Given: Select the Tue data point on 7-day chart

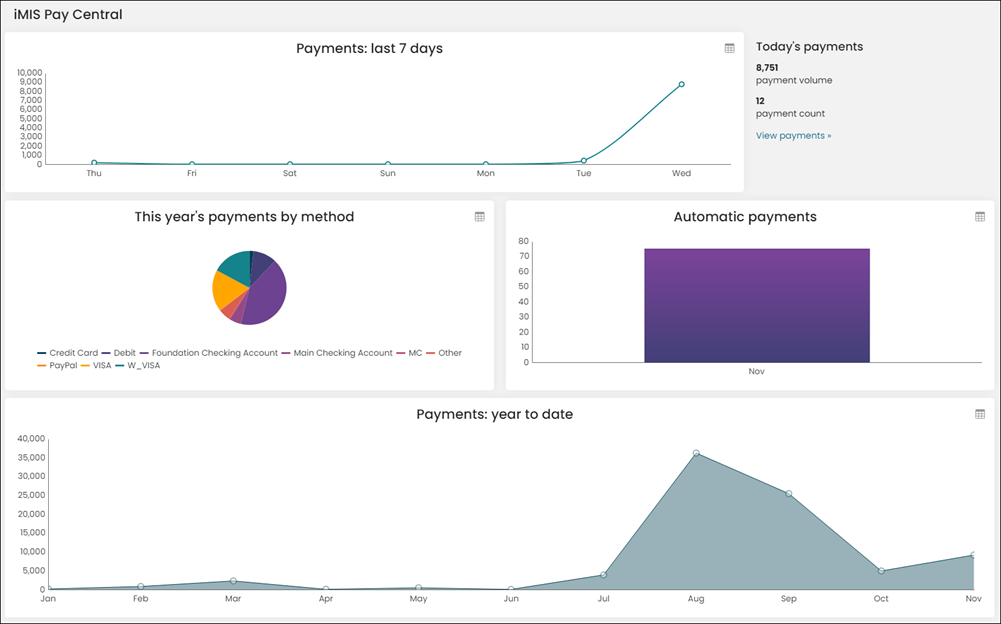Looking at the screenshot, I should [583, 161].
